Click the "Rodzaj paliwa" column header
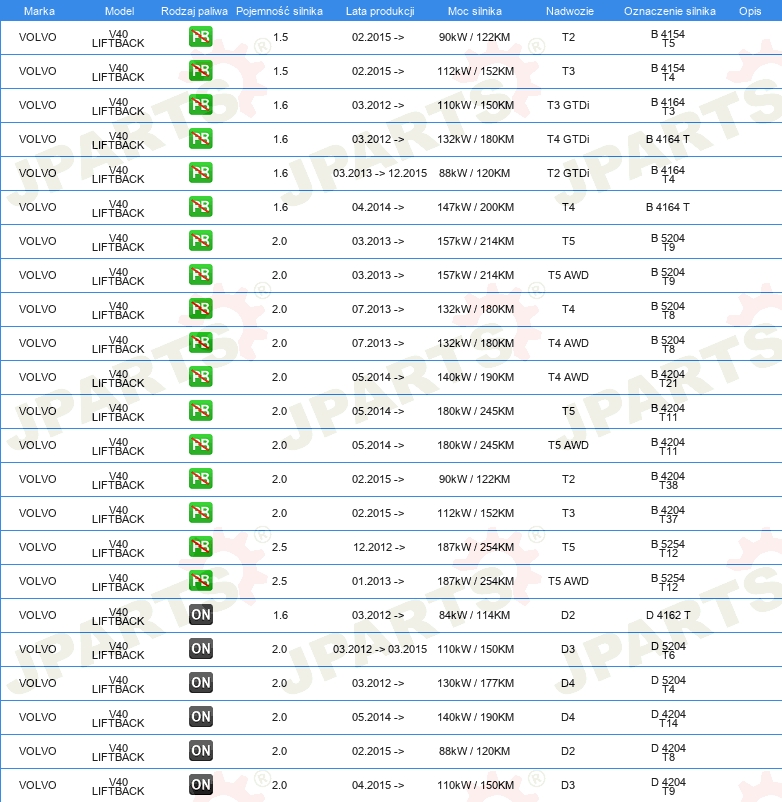This screenshot has width=782, height=802. click(194, 10)
